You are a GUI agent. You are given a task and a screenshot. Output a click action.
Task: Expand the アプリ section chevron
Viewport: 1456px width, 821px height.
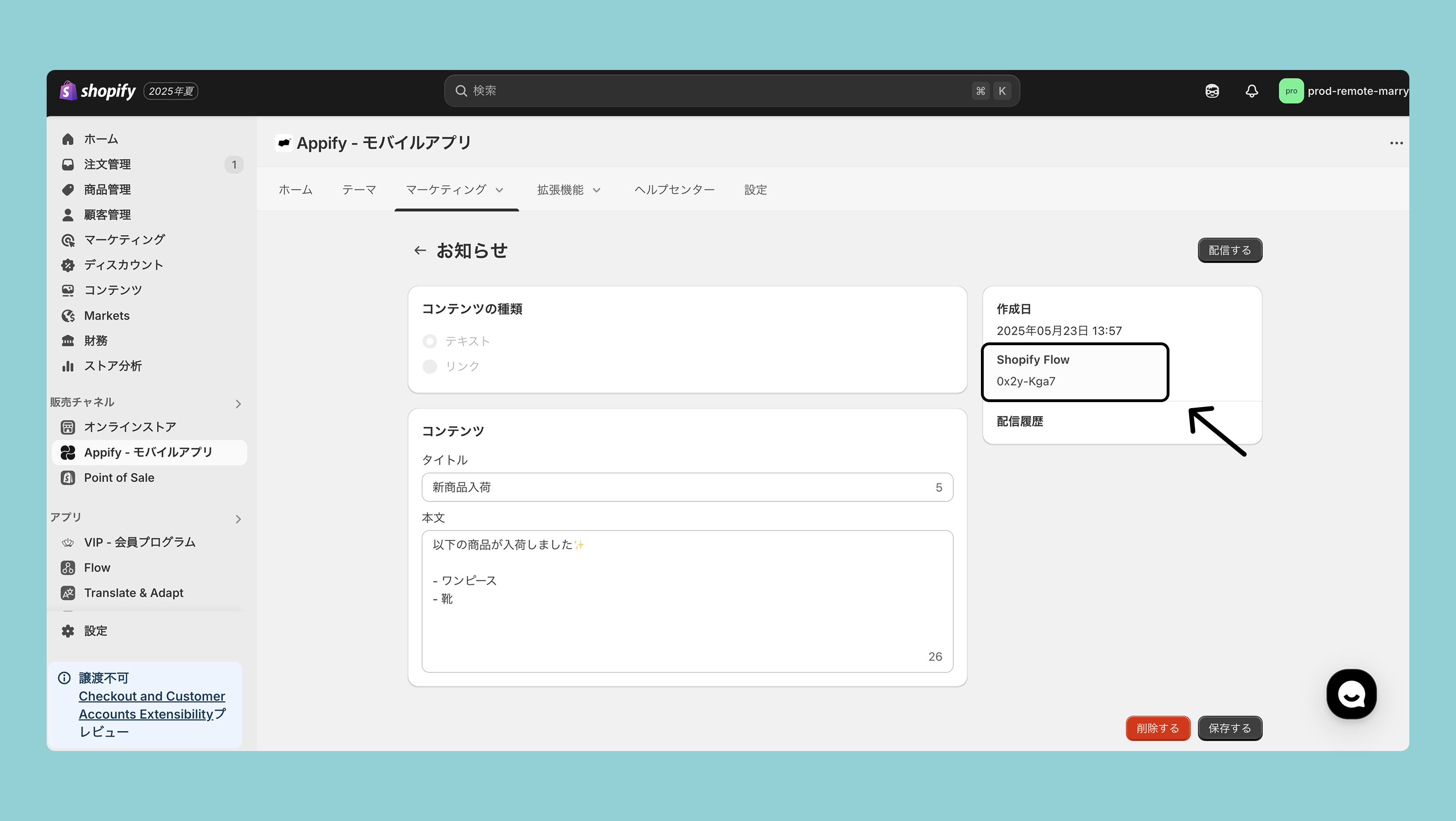tap(238, 519)
